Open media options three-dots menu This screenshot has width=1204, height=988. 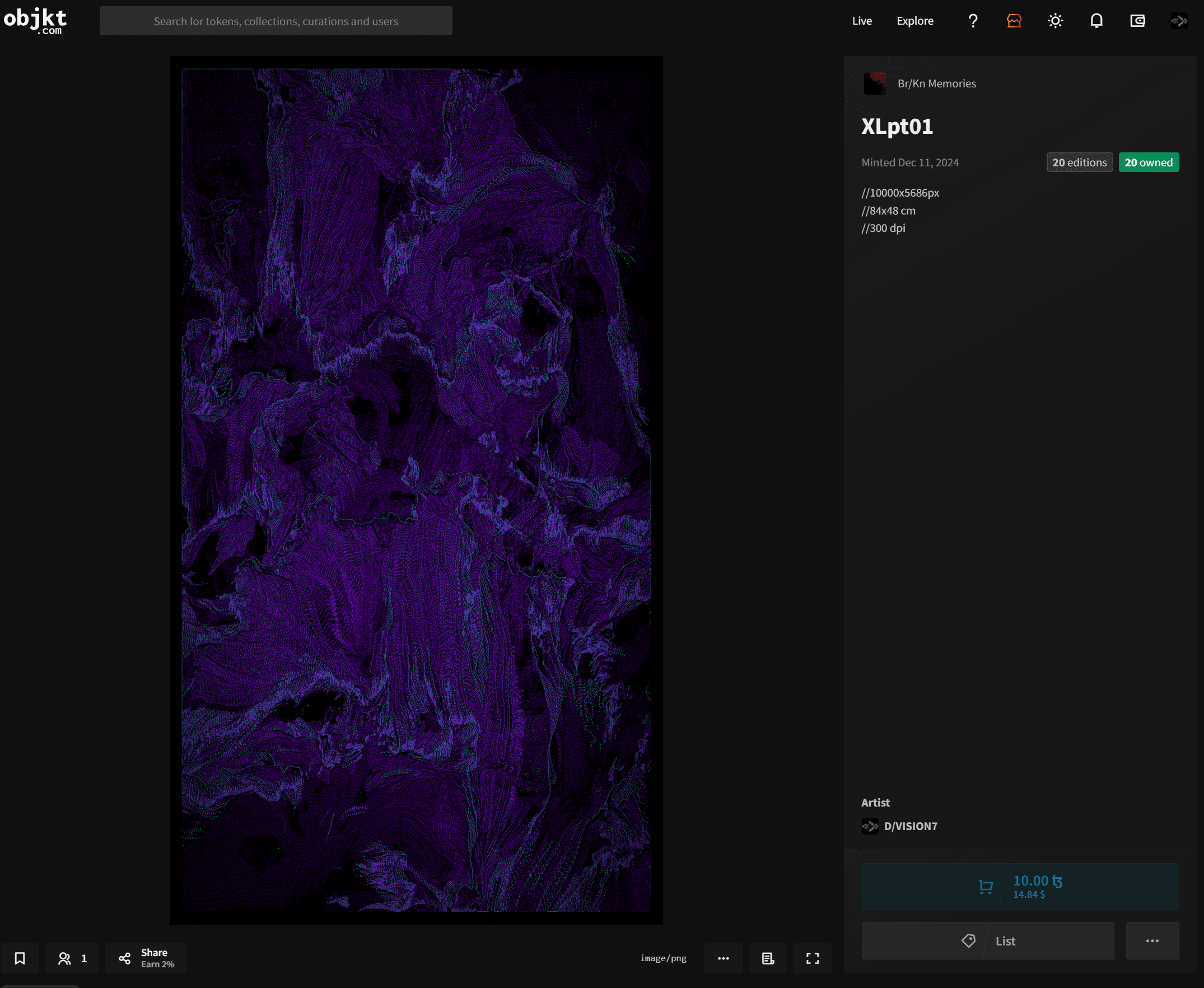pos(723,958)
